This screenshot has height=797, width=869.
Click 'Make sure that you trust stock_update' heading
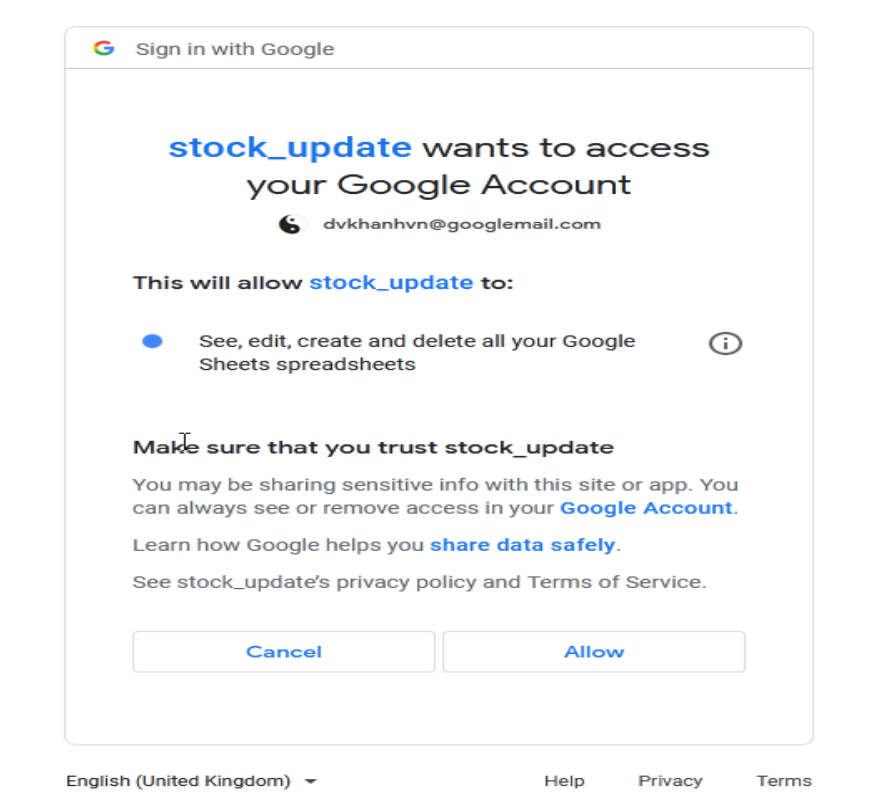pyautogui.click(x=373, y=447)
